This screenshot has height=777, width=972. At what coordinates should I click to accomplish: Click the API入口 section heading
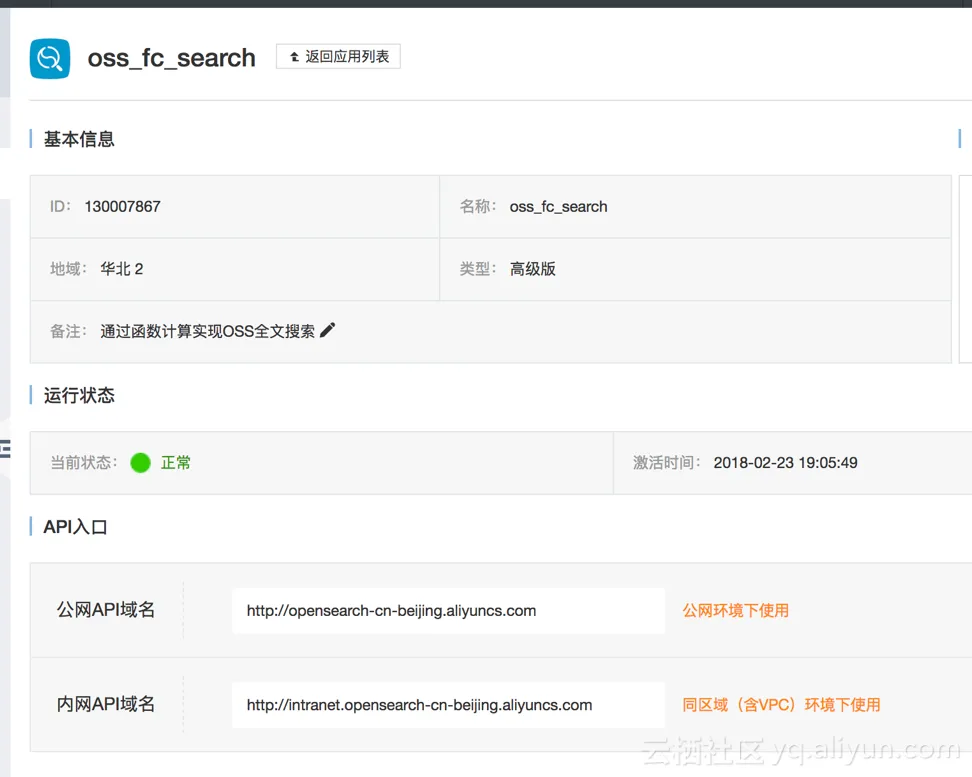click(76, 527)
